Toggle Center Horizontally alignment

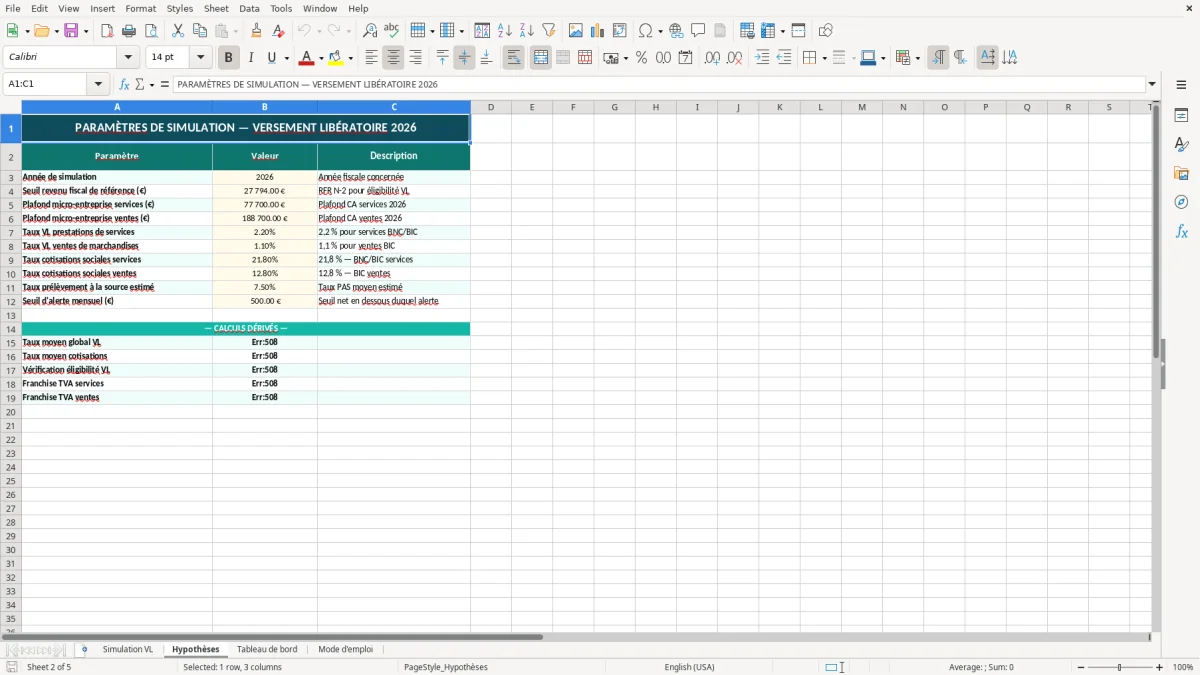coord(394,58)
